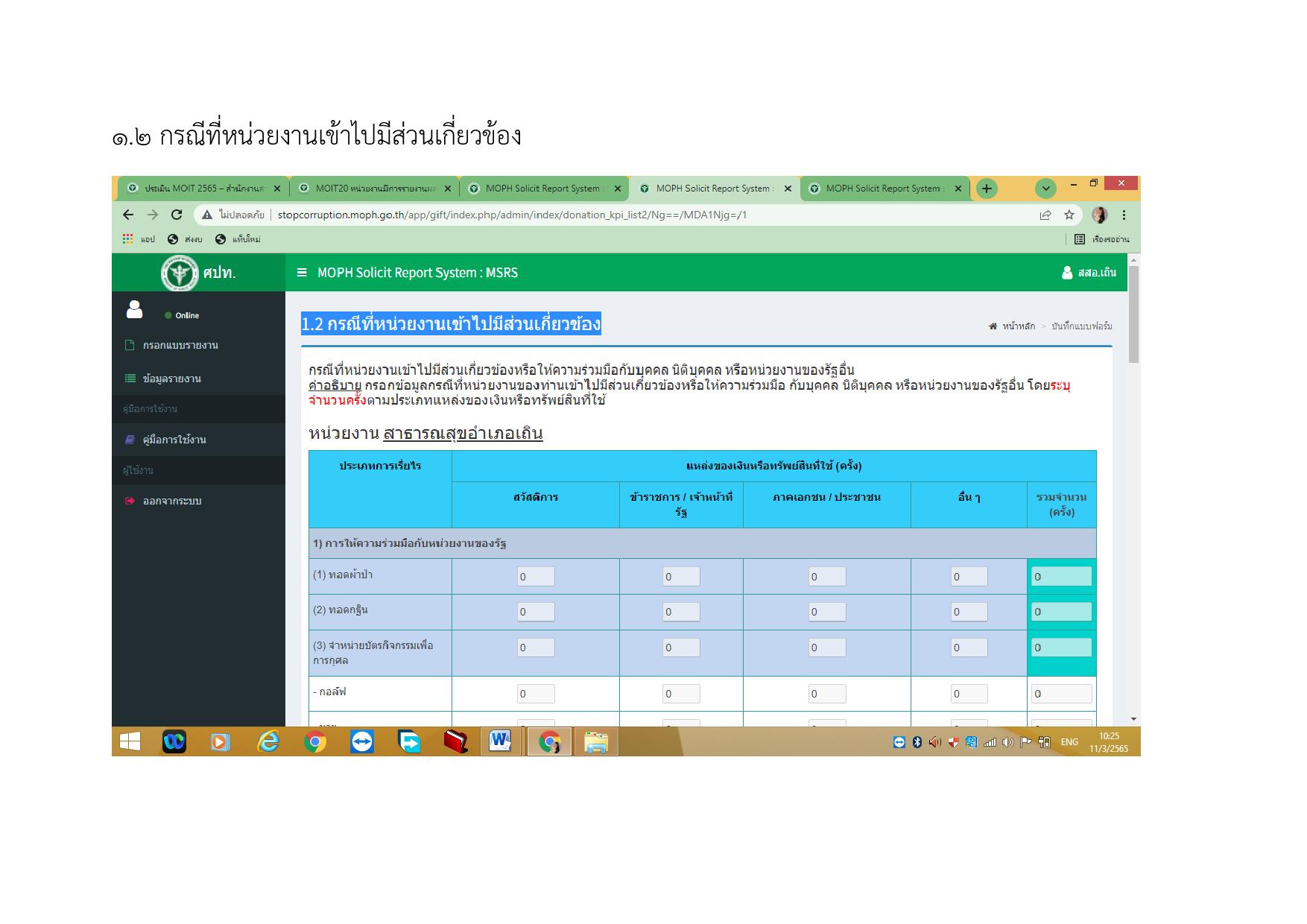Click the browser forward arrow
This screenshot has height=924, width=1307.
[153, 215]
